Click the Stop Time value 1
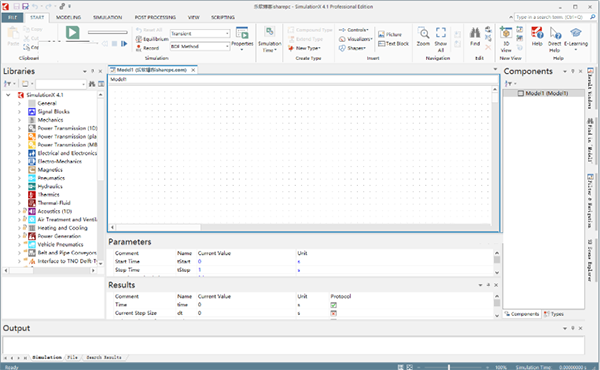Image resolution: width=600 pixels, height=370 pixels. (199, 270)
